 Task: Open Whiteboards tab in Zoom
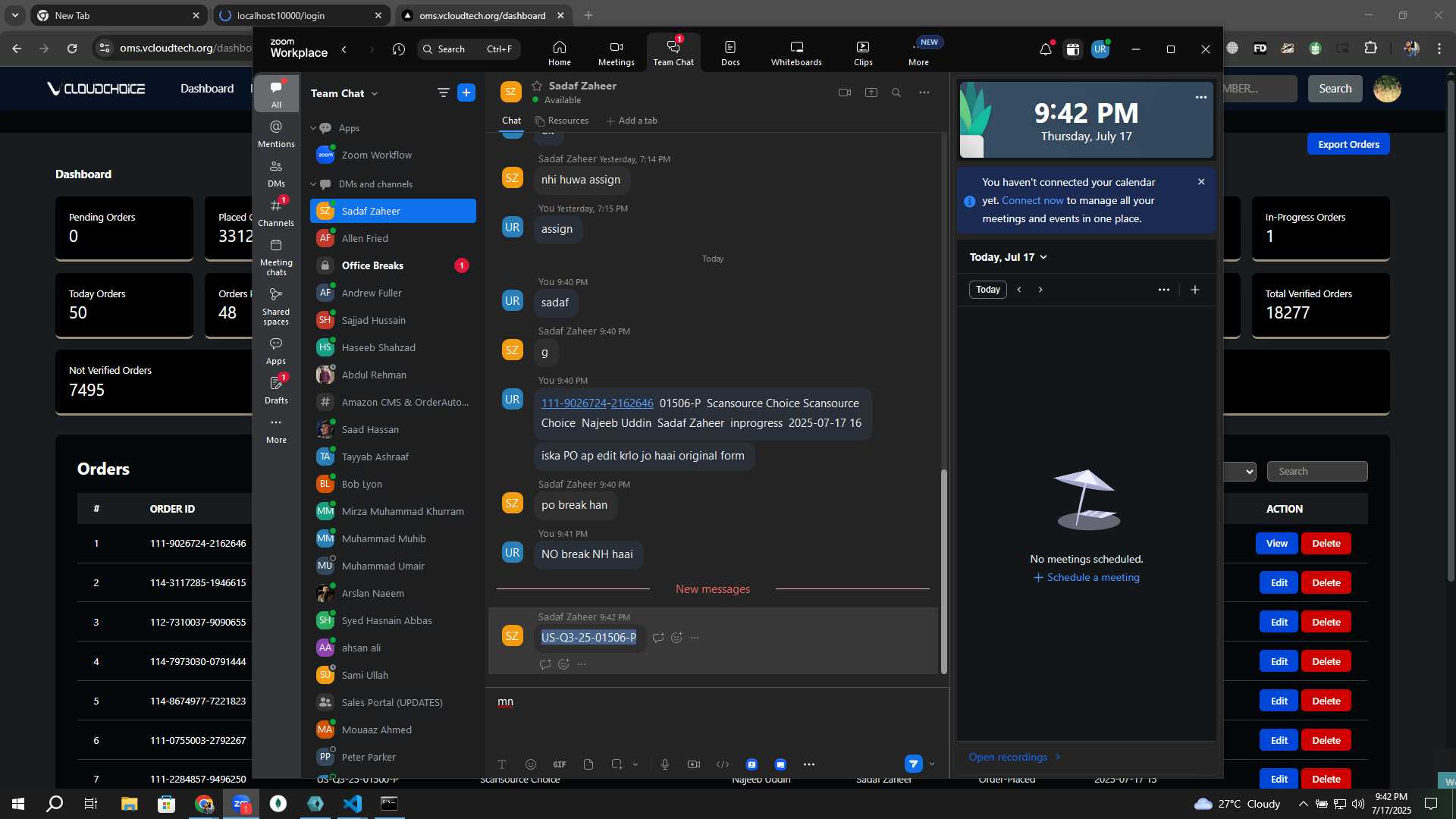(796, 53)
